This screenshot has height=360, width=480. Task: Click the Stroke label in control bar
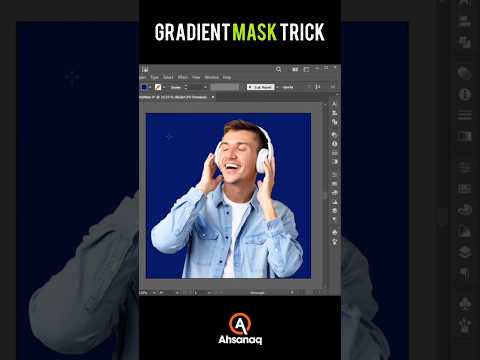(176, 87)
